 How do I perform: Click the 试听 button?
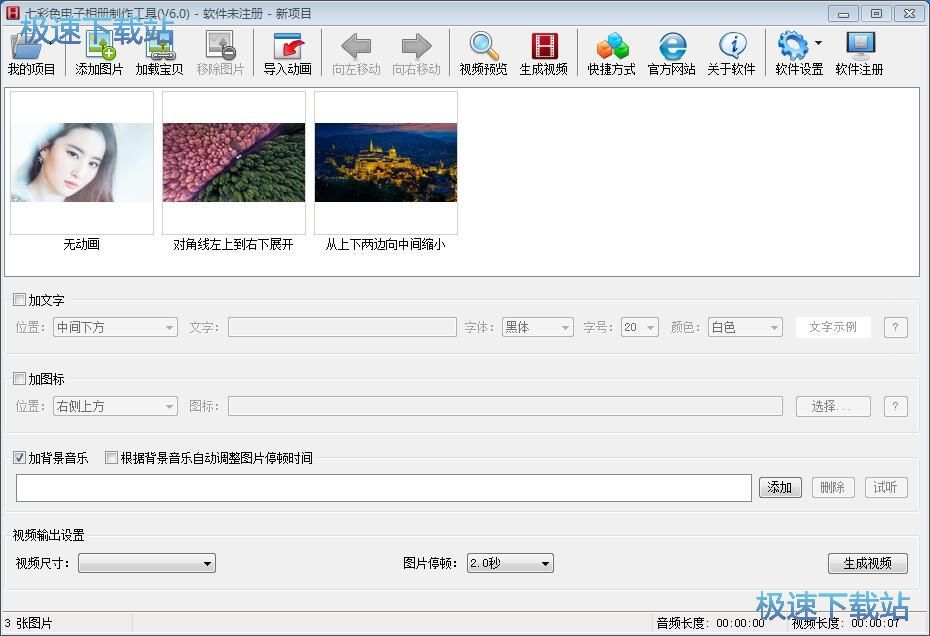tap(886, 487)
